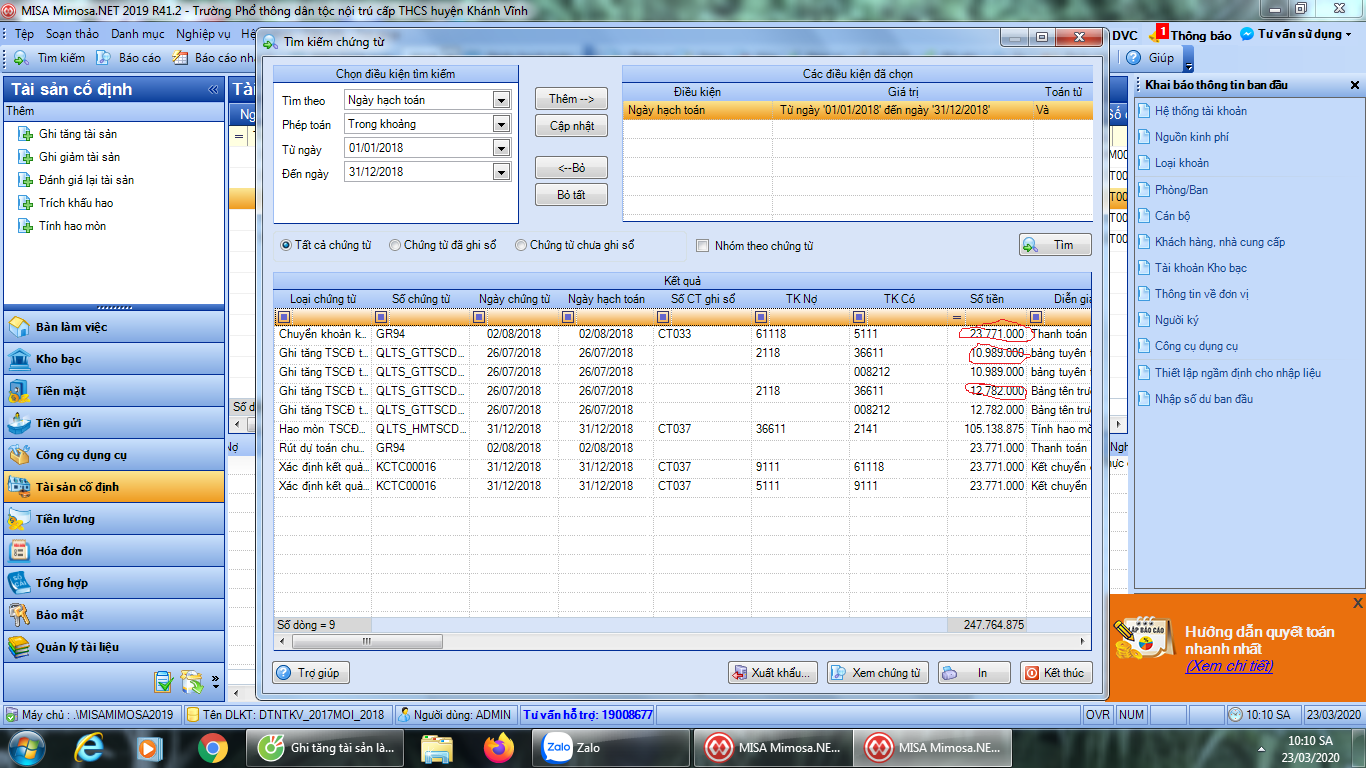Go to Tiền lương module
The image size is (1366, 768).
[114, 519]
